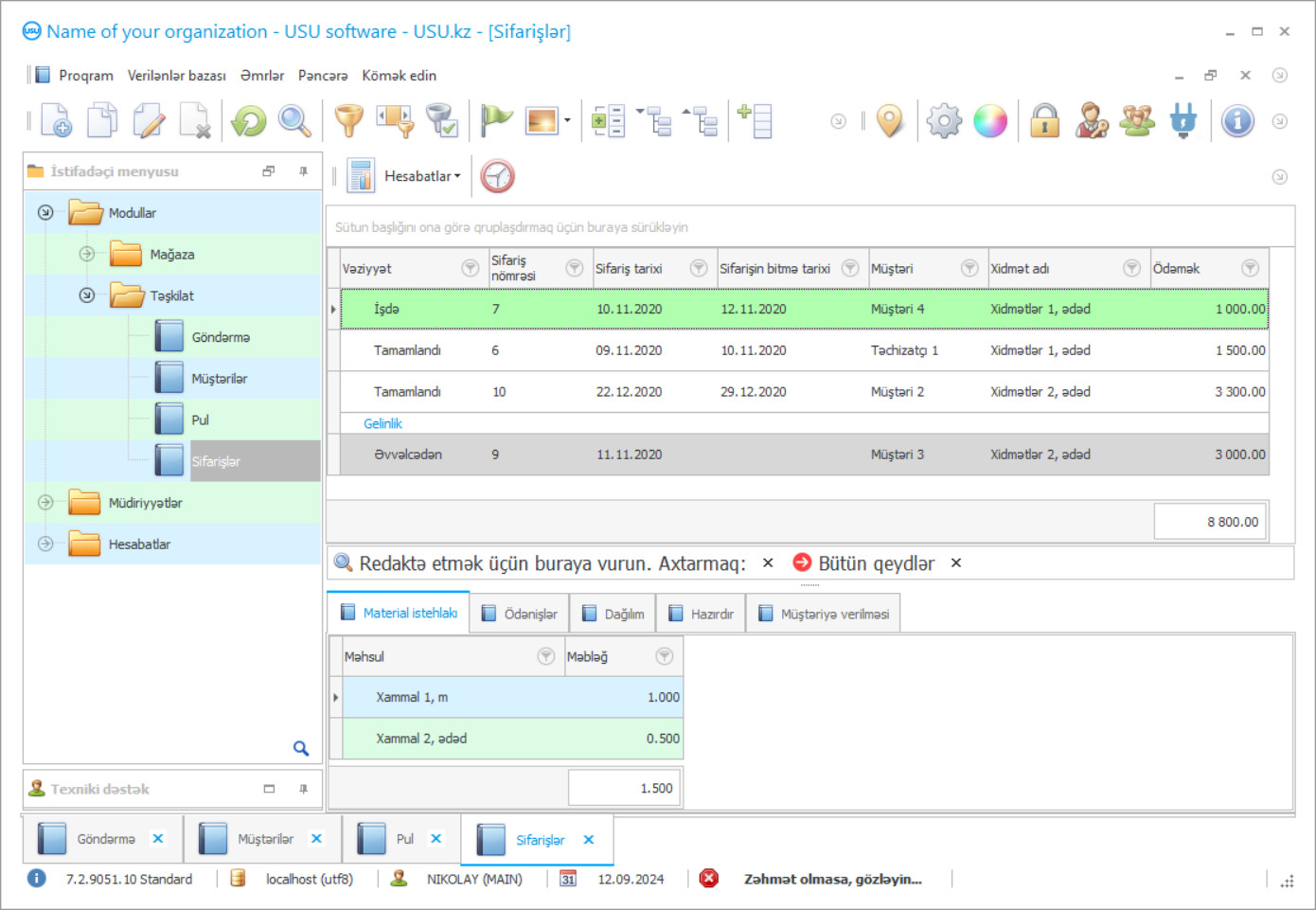Click the magnifier search toolbar icon
The width and height of the screenshot is (1316, 910).
[294, 121]
